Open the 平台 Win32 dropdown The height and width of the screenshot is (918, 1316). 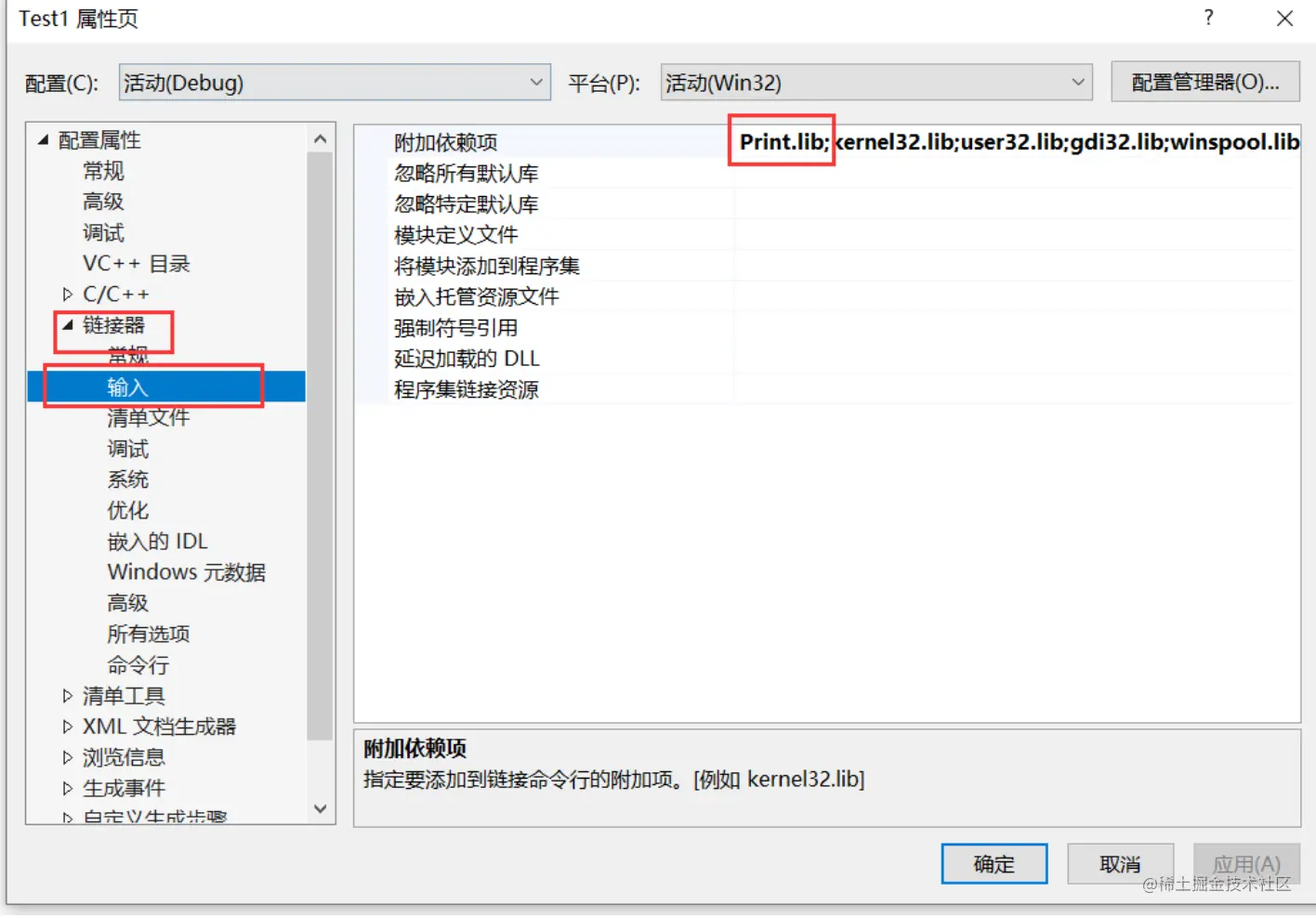876,83
